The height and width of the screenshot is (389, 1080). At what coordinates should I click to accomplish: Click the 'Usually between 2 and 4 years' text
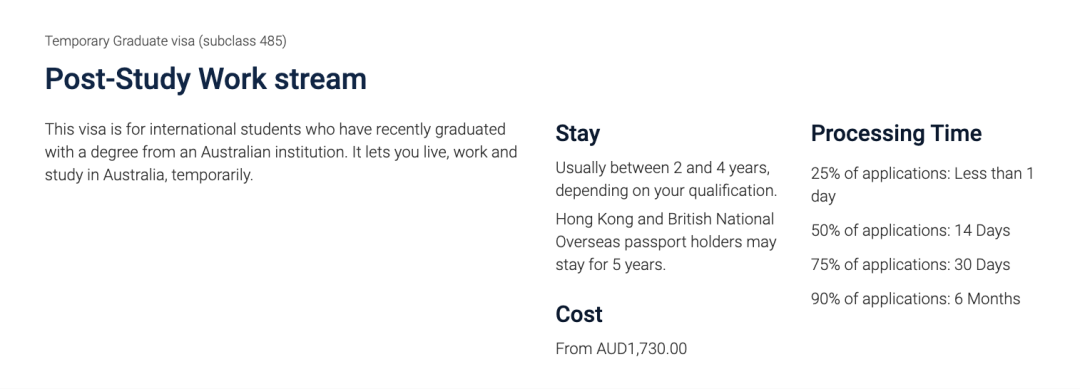(x=663, y=168)
